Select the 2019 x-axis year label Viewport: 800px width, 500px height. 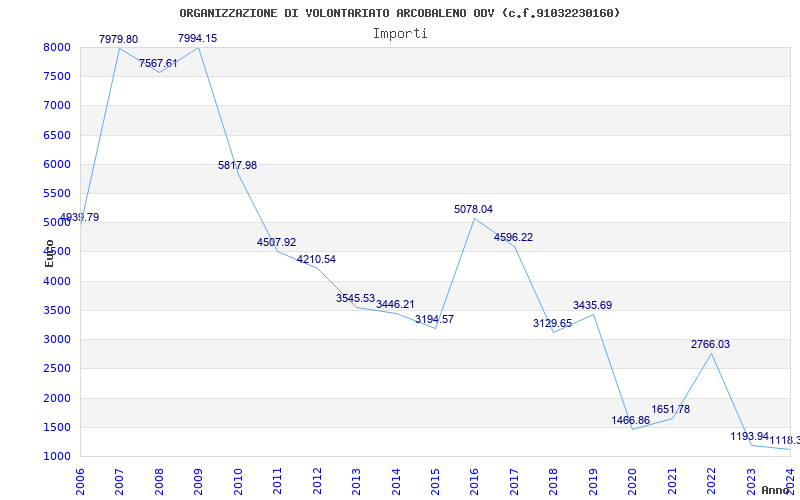(x=593, y=481)
